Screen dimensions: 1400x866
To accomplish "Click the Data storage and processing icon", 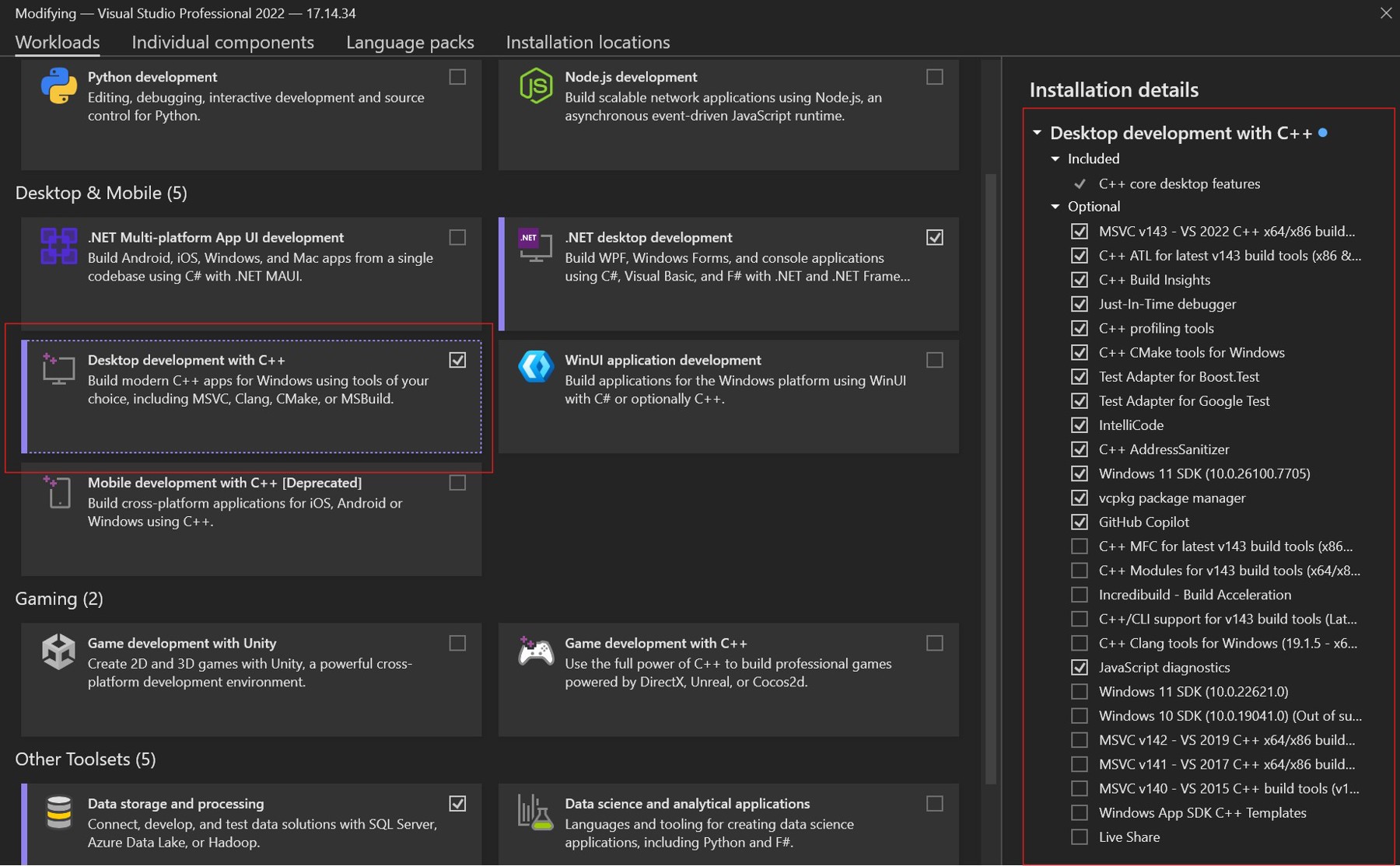I will pyautogui.click(x=59, y=812).
